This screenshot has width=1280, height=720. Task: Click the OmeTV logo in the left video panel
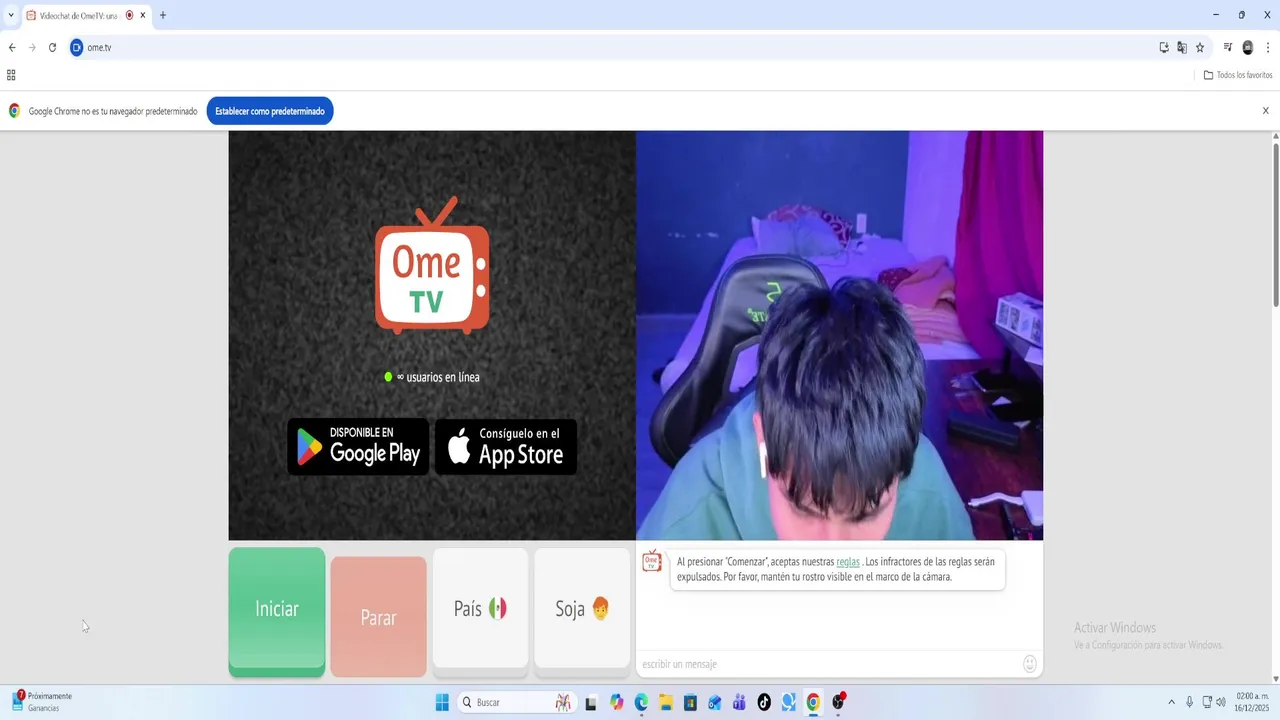(x=432, y=266)
